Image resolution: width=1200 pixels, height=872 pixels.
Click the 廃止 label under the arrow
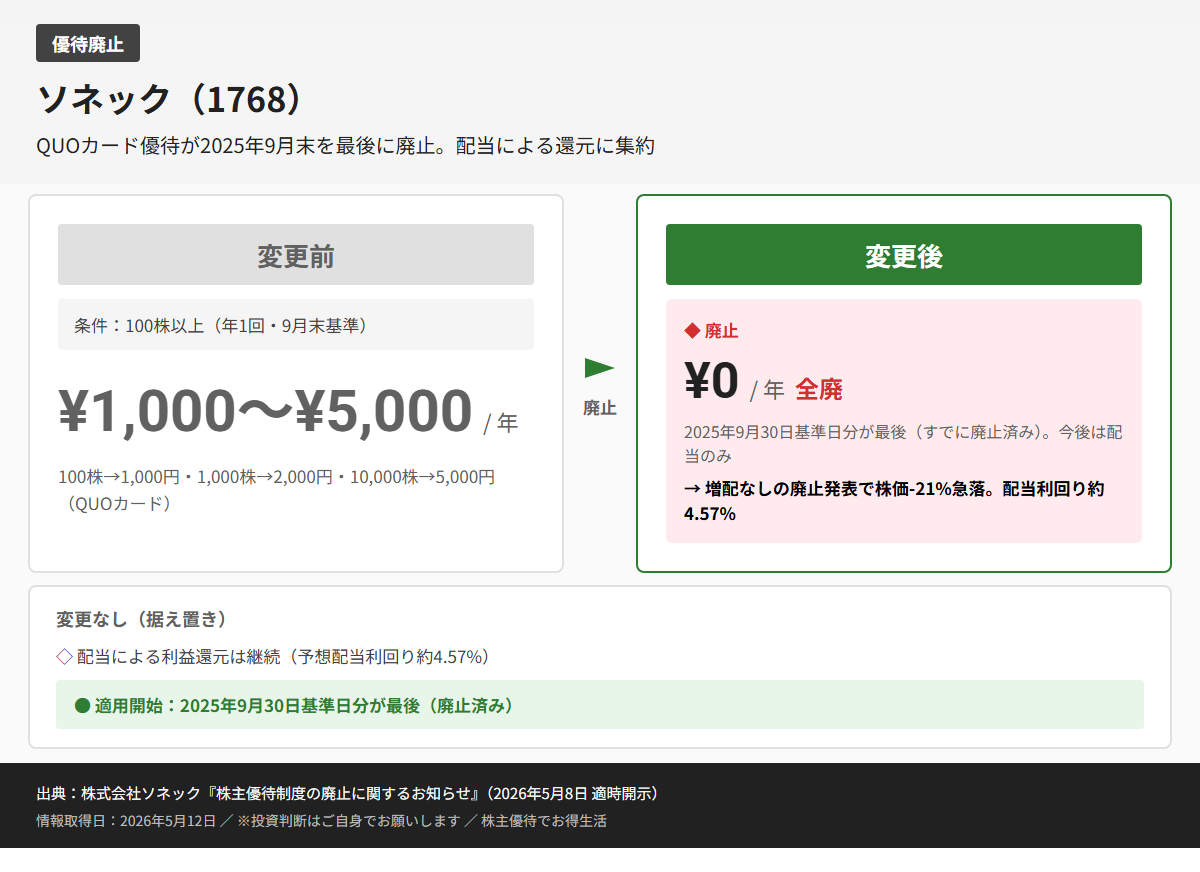(x=600, y=408)
